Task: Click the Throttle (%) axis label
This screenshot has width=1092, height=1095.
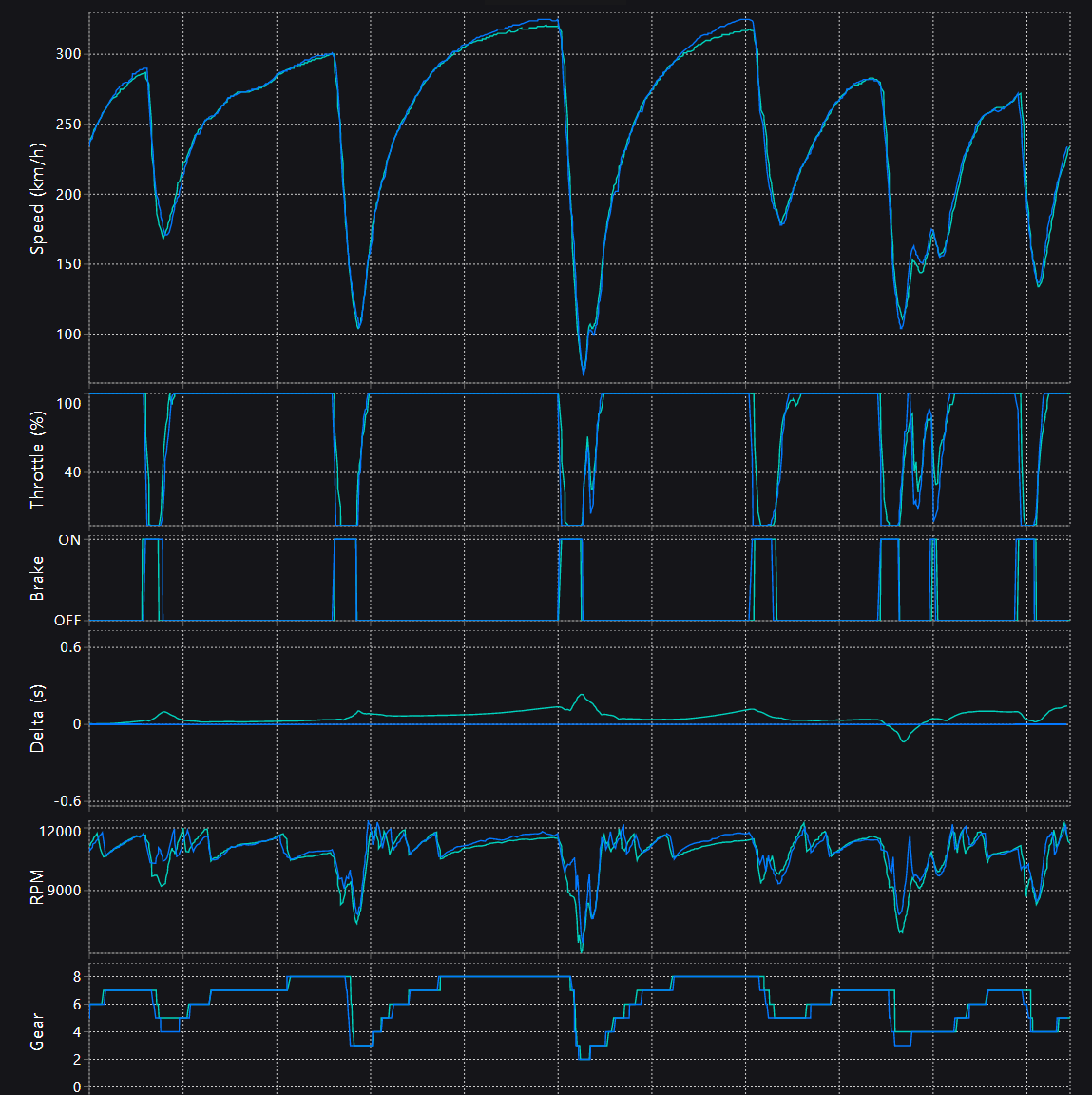Action: pyautogui.click(x=37, y=460)
